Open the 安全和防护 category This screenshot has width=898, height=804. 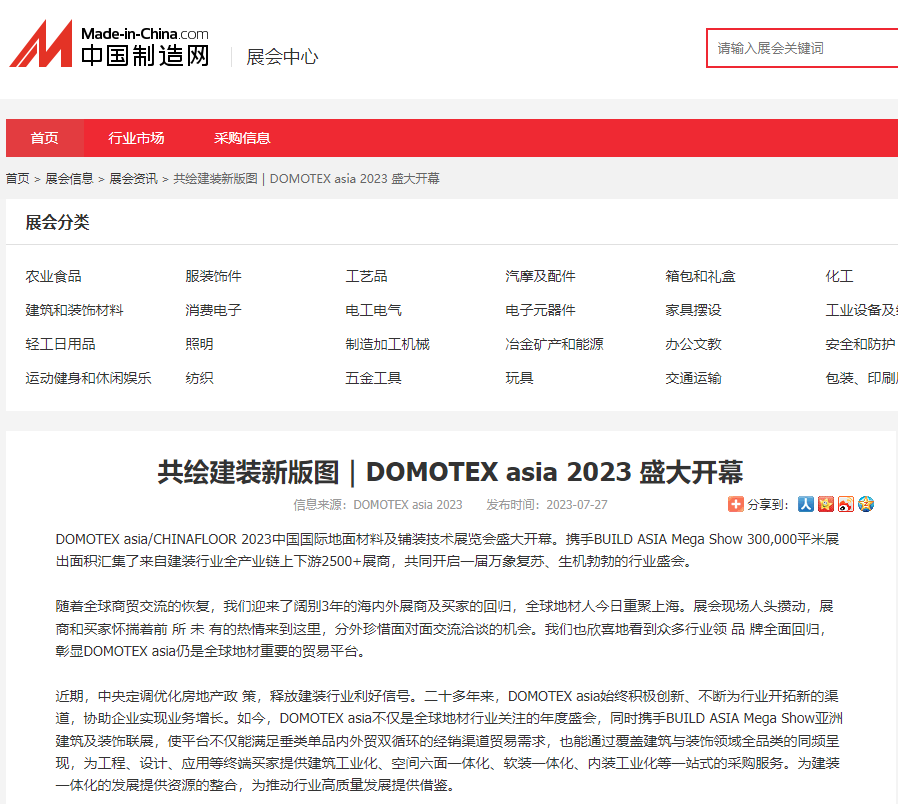tap(860, 344)
